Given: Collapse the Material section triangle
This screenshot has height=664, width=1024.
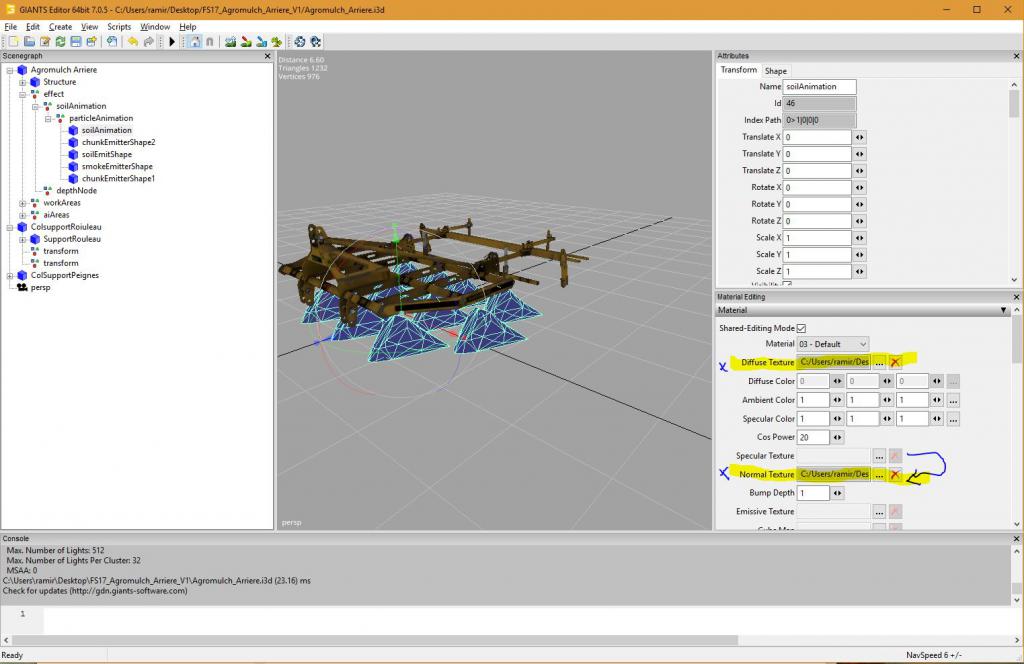Looking at the screenshot, I should 1004,310.
